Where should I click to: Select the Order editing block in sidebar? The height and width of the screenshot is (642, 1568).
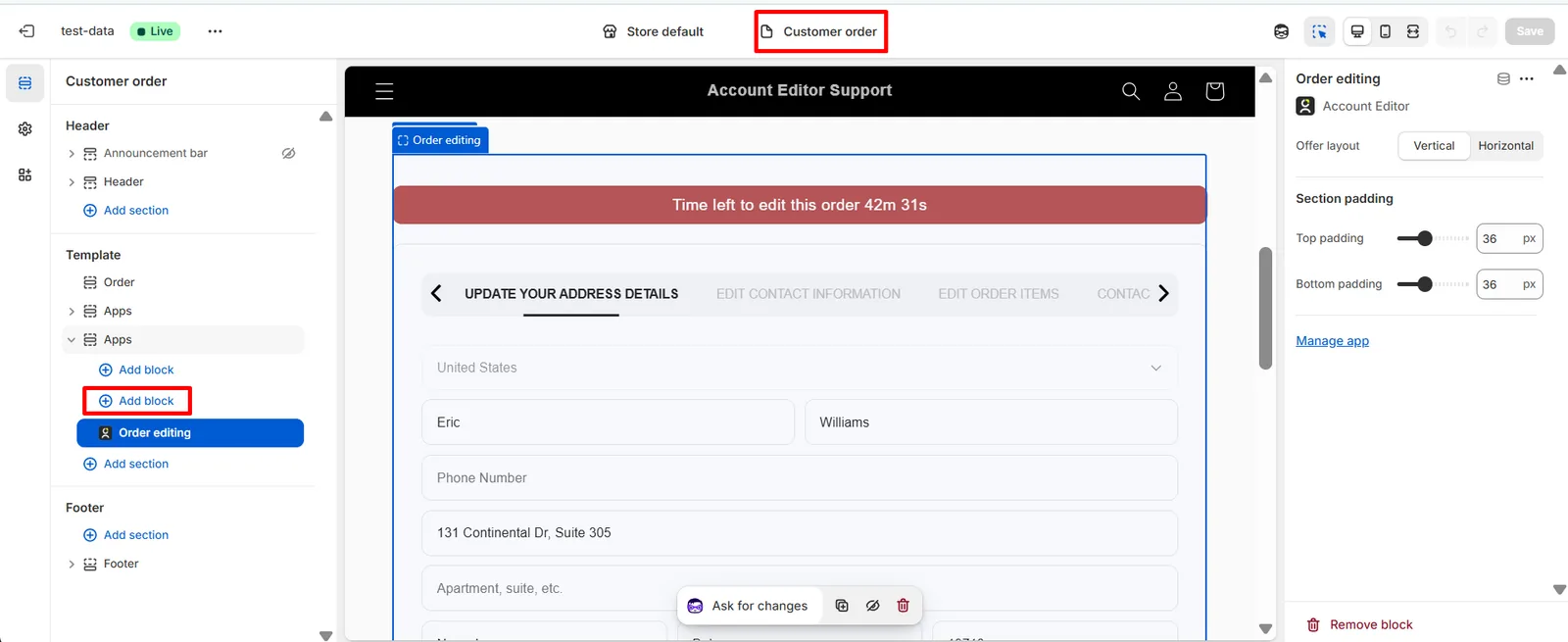pos(190,433)
